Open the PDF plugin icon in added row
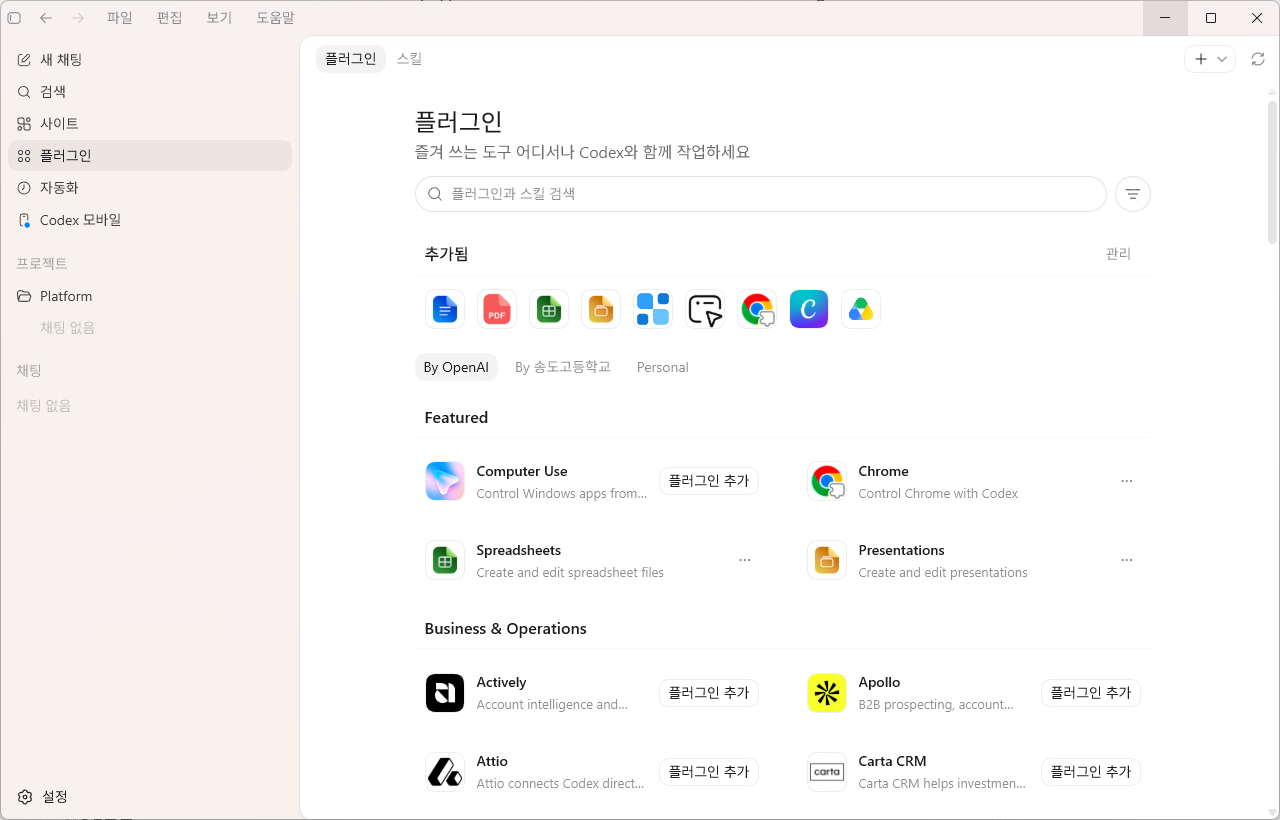The width and height of the screenshot is (1280, 820). [x=497, y=309]
